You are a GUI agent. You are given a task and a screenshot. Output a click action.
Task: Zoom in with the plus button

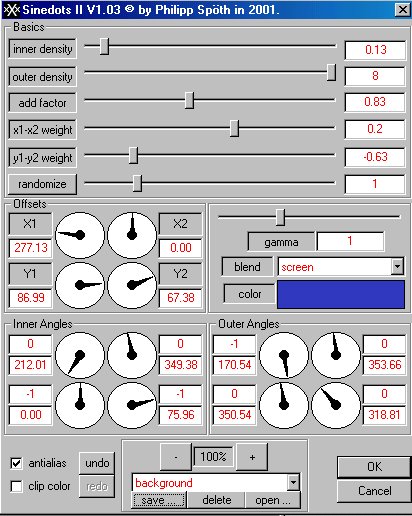pos(252,457)
